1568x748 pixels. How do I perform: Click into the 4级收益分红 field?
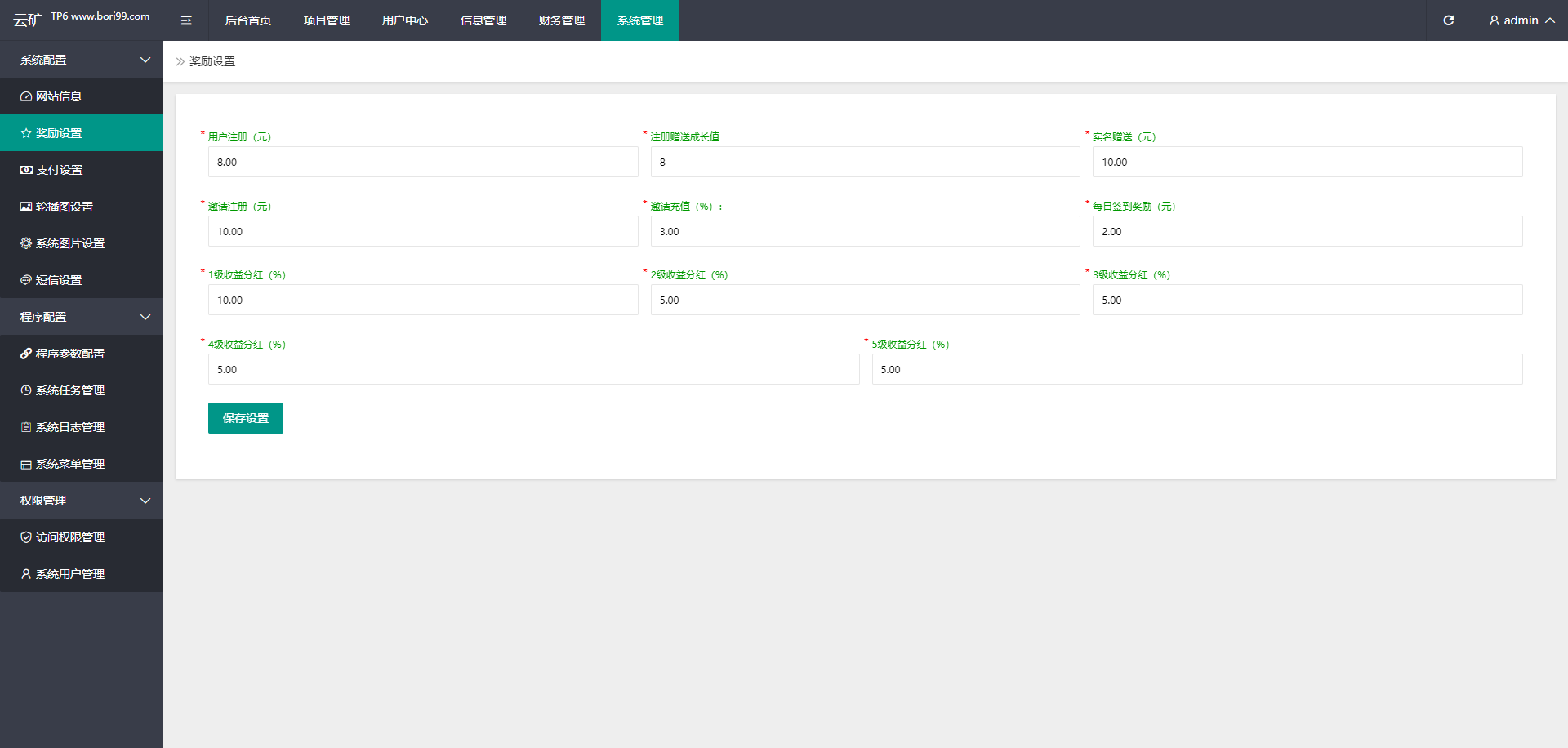tap(534, 369)
